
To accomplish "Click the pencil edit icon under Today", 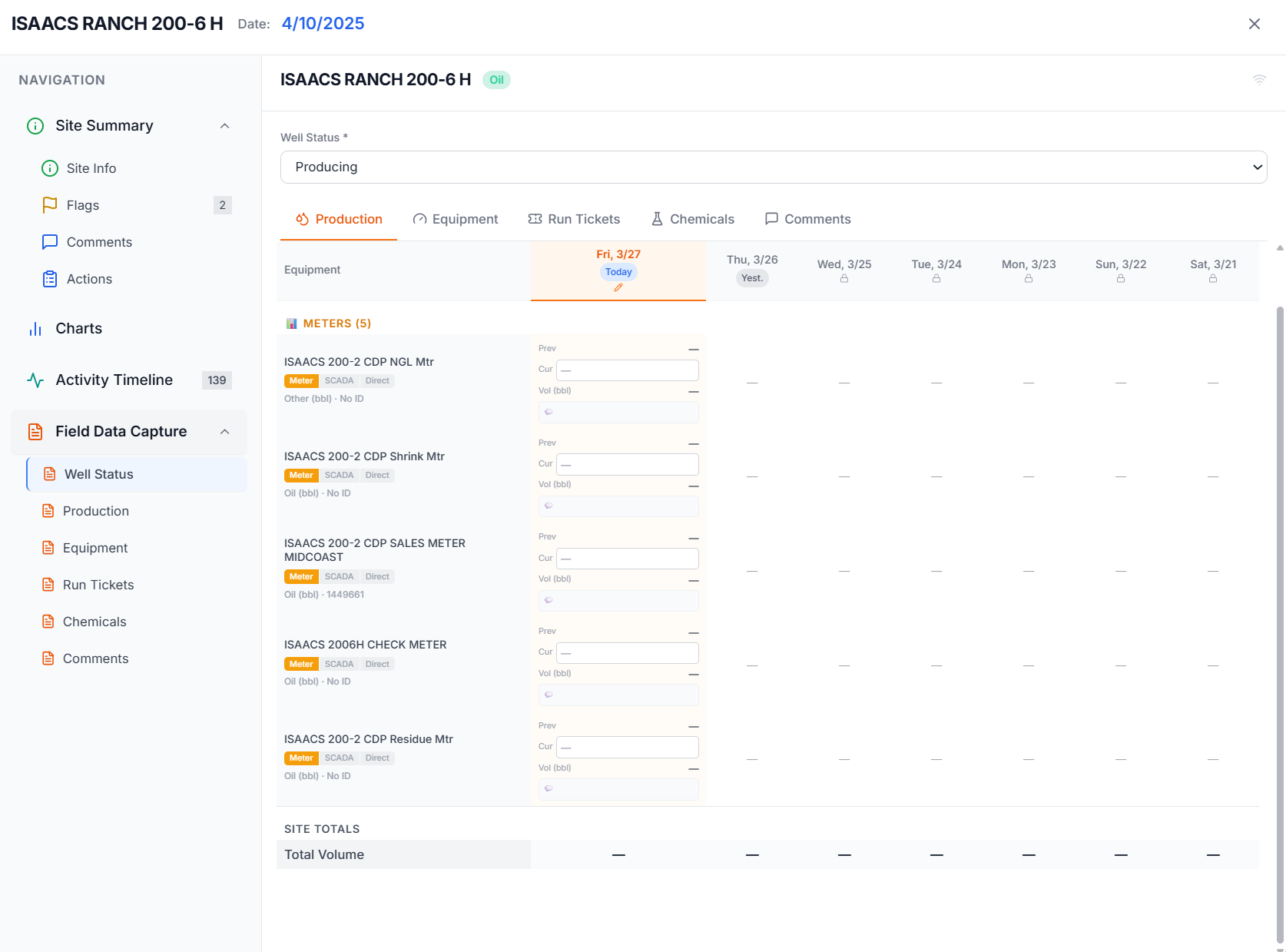I will 618,287.
